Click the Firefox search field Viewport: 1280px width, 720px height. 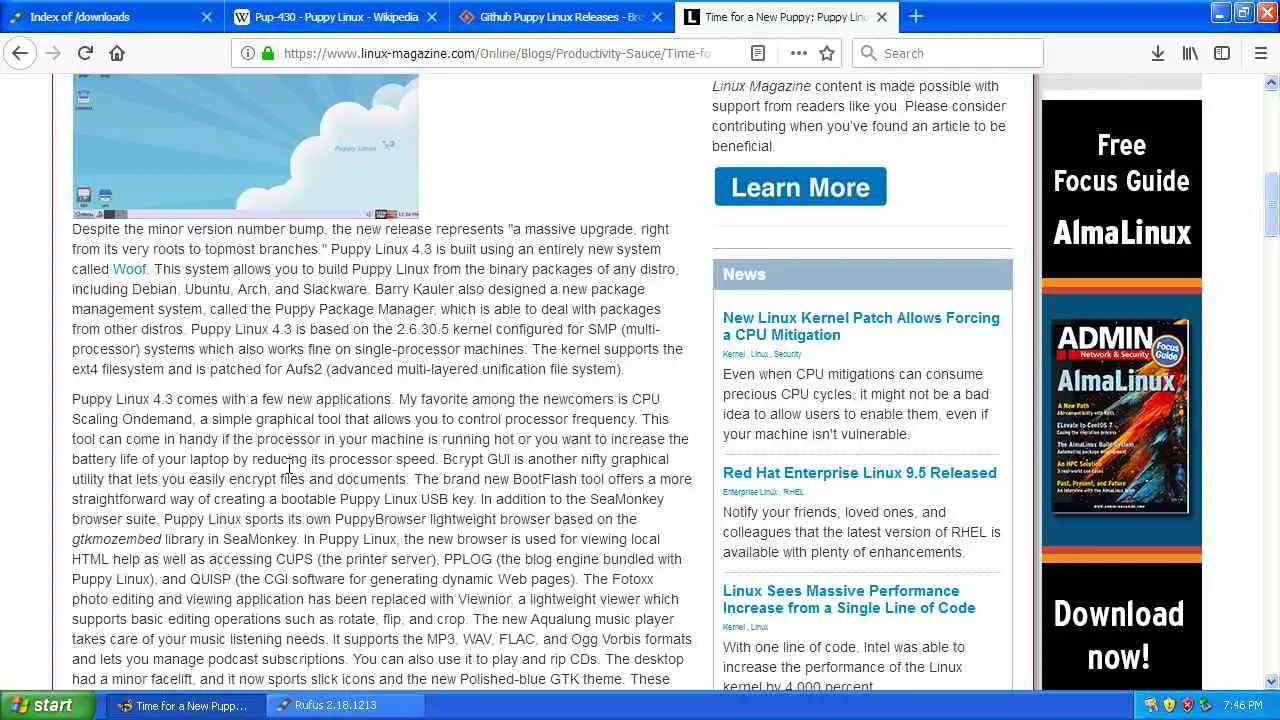coord(947,53)
